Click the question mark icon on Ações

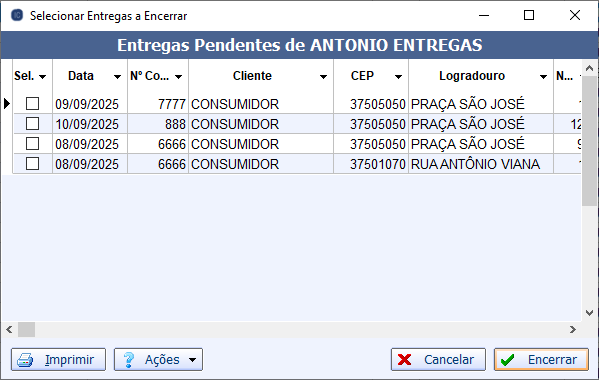pos(129,360)
